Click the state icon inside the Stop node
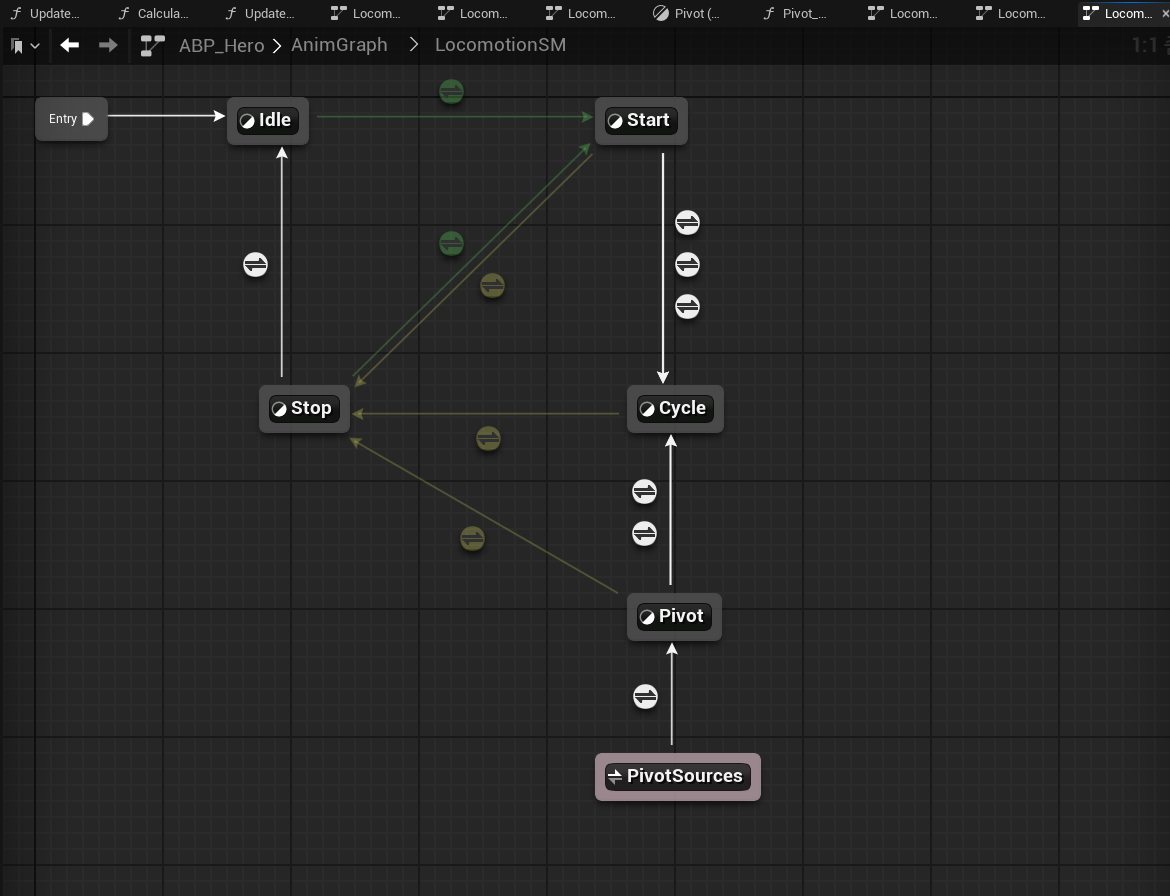The width and height of the screenshot is (1170, 896). pyautogui.click(x=279, y=409)
